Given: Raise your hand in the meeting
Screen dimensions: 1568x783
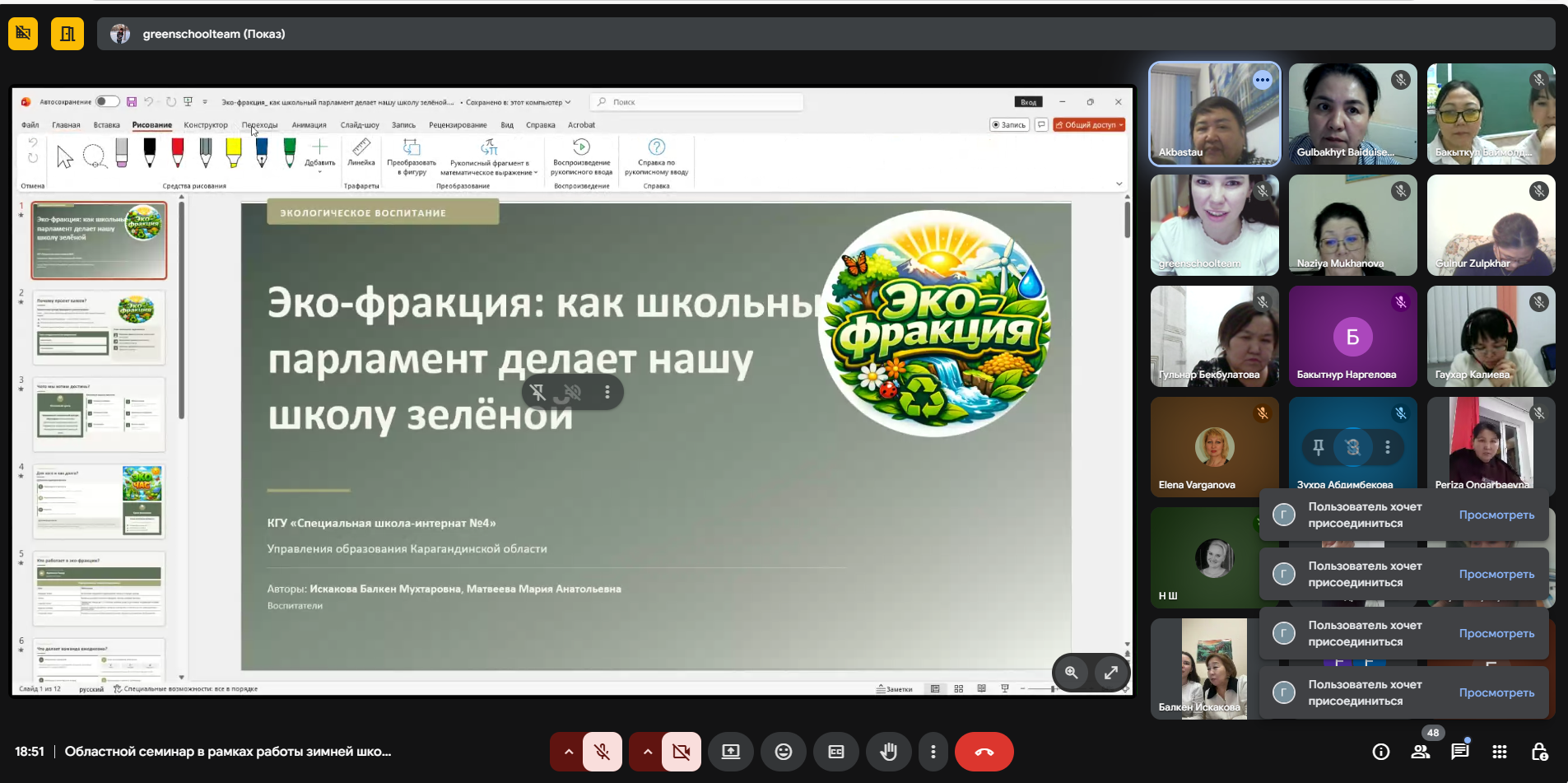Looking at the screenshot, I should [889, 751].
